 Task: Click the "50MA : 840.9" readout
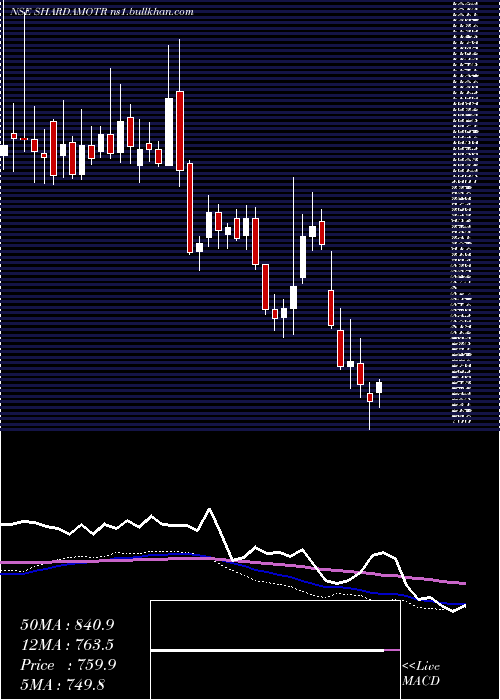tap(67, 625)
